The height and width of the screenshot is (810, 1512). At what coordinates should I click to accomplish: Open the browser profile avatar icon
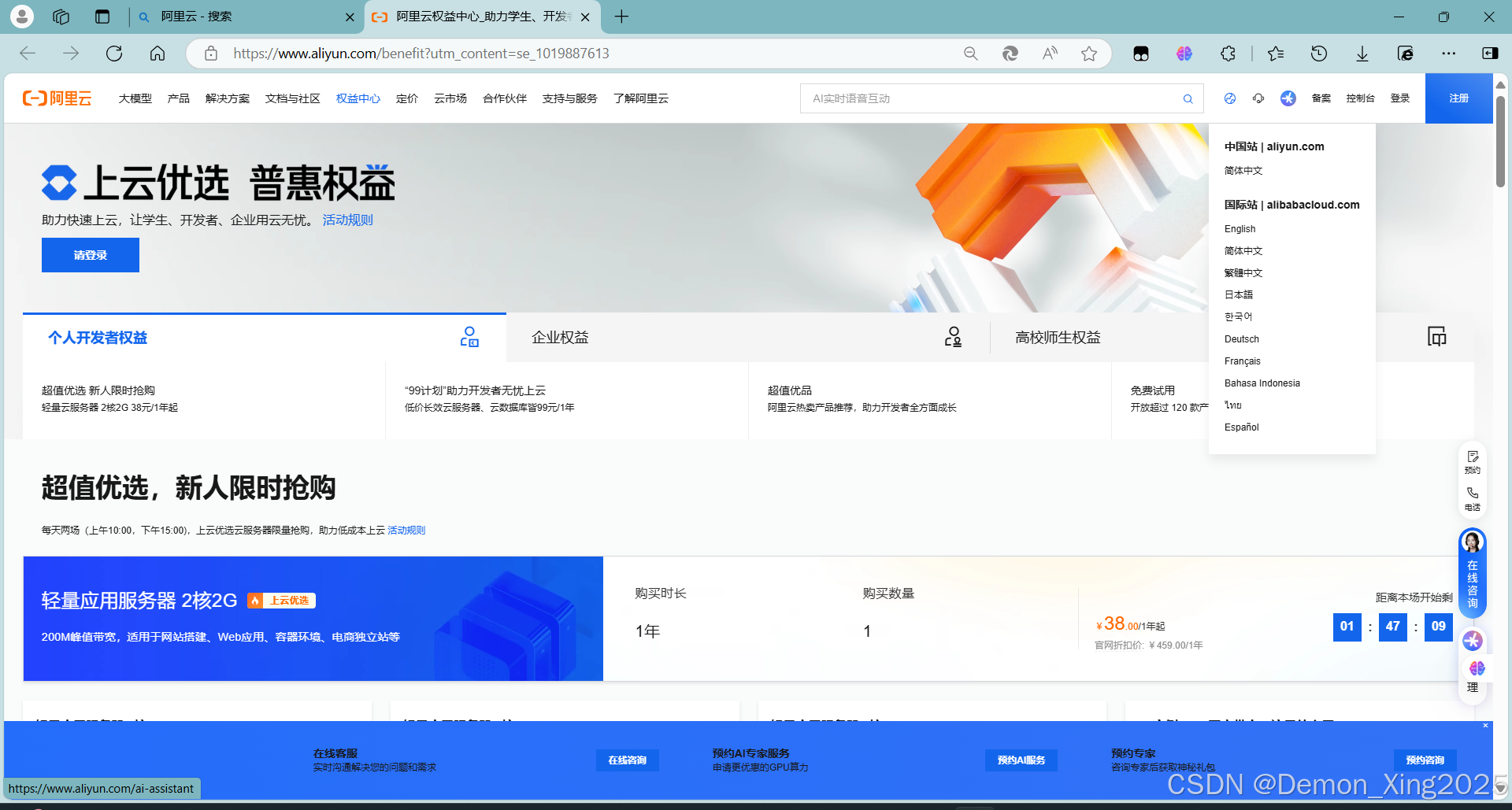22,17
